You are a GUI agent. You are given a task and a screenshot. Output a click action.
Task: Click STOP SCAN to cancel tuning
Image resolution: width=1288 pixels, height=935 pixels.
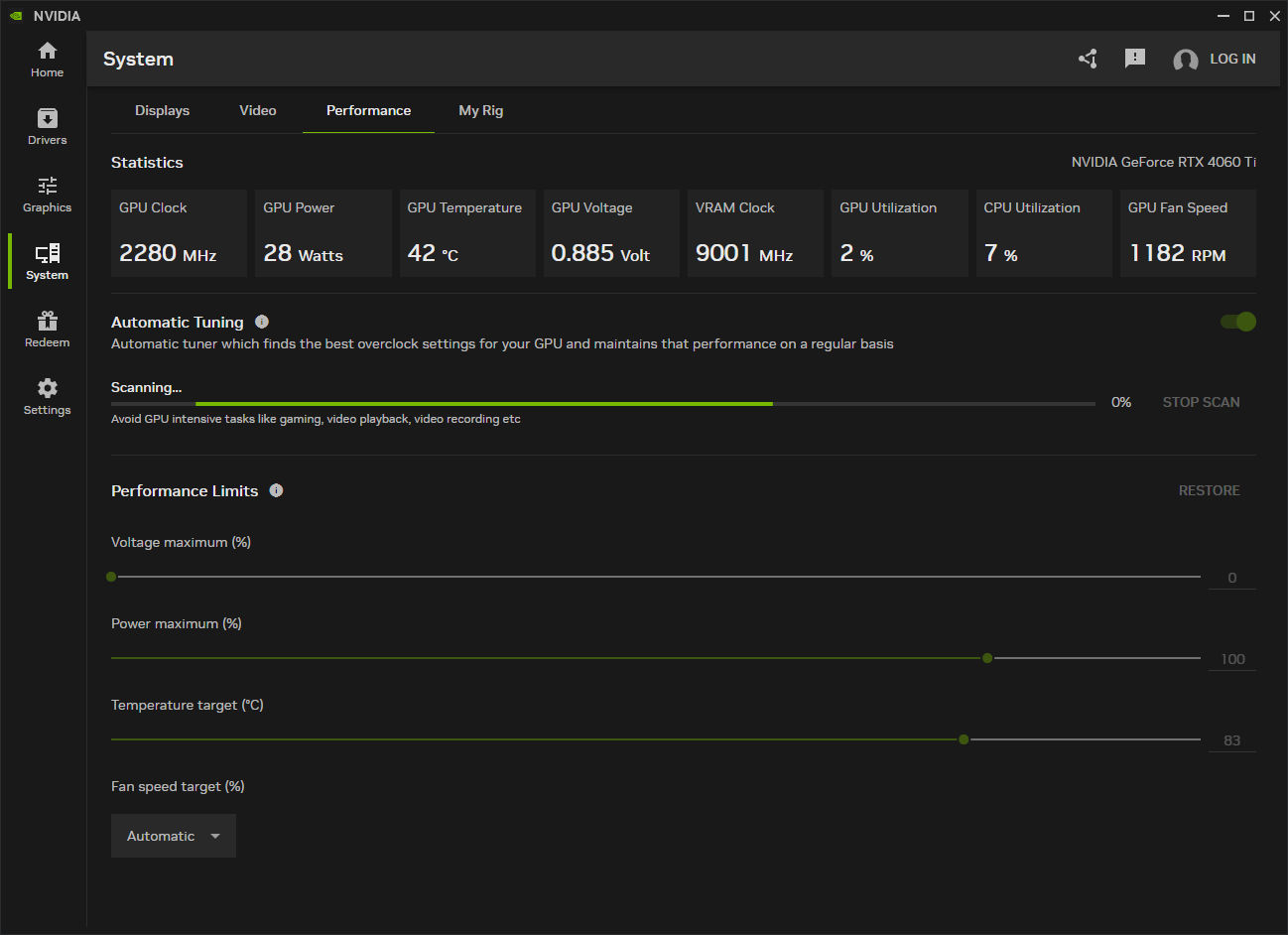point(1201,402)
